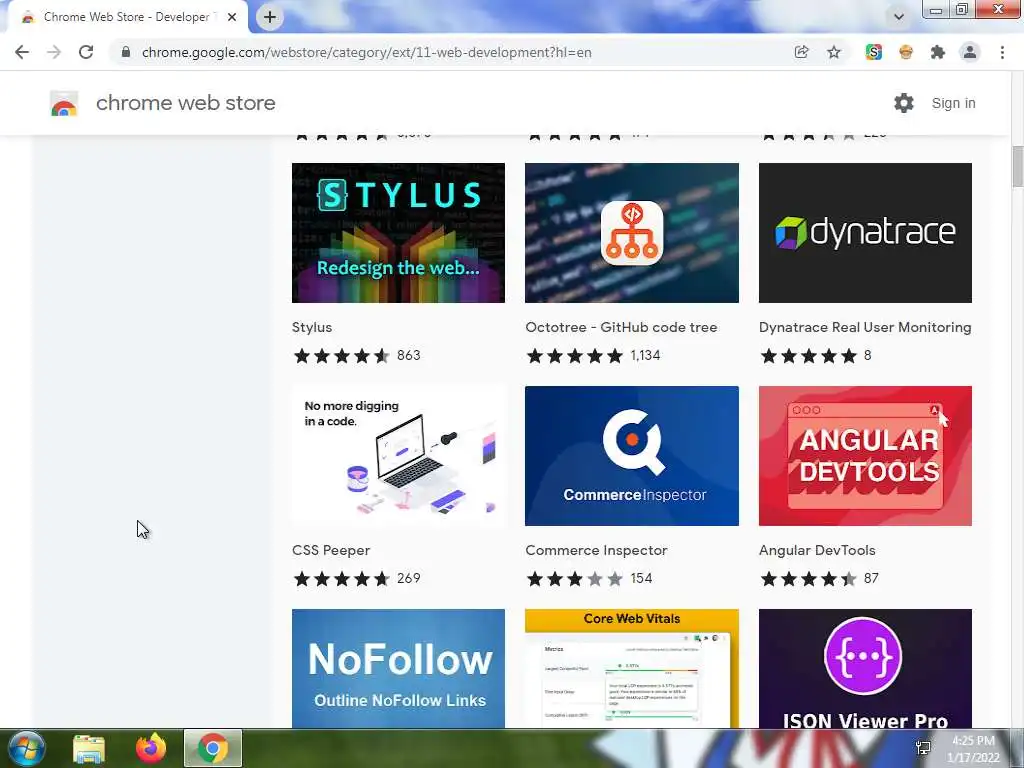This screenshot has height=768, width=1024.
Task: Bookmark this page with the star icon
Action: pyautogui.click(x=834, y=52)
